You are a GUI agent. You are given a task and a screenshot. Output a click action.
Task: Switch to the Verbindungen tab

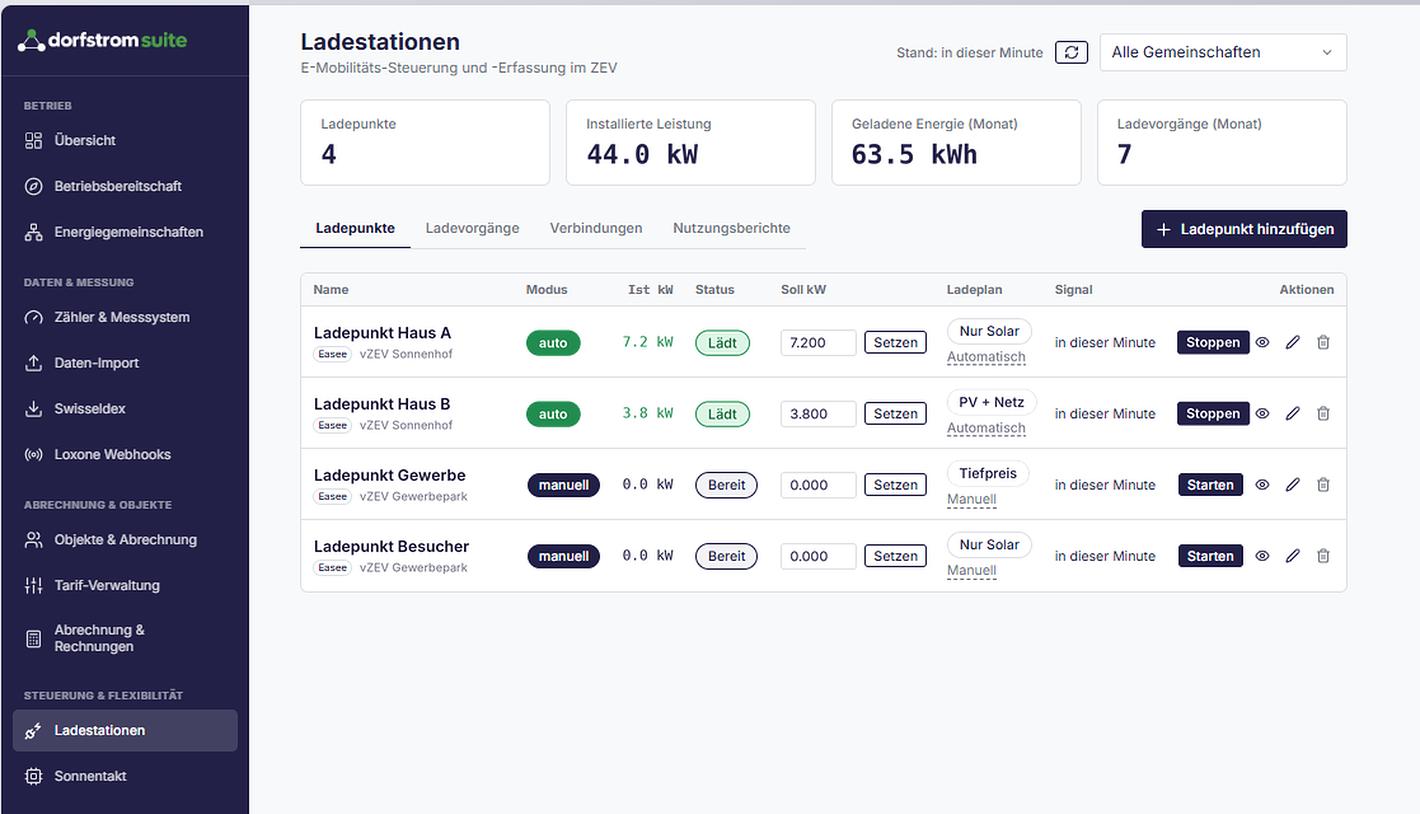[x=596, y=228]
